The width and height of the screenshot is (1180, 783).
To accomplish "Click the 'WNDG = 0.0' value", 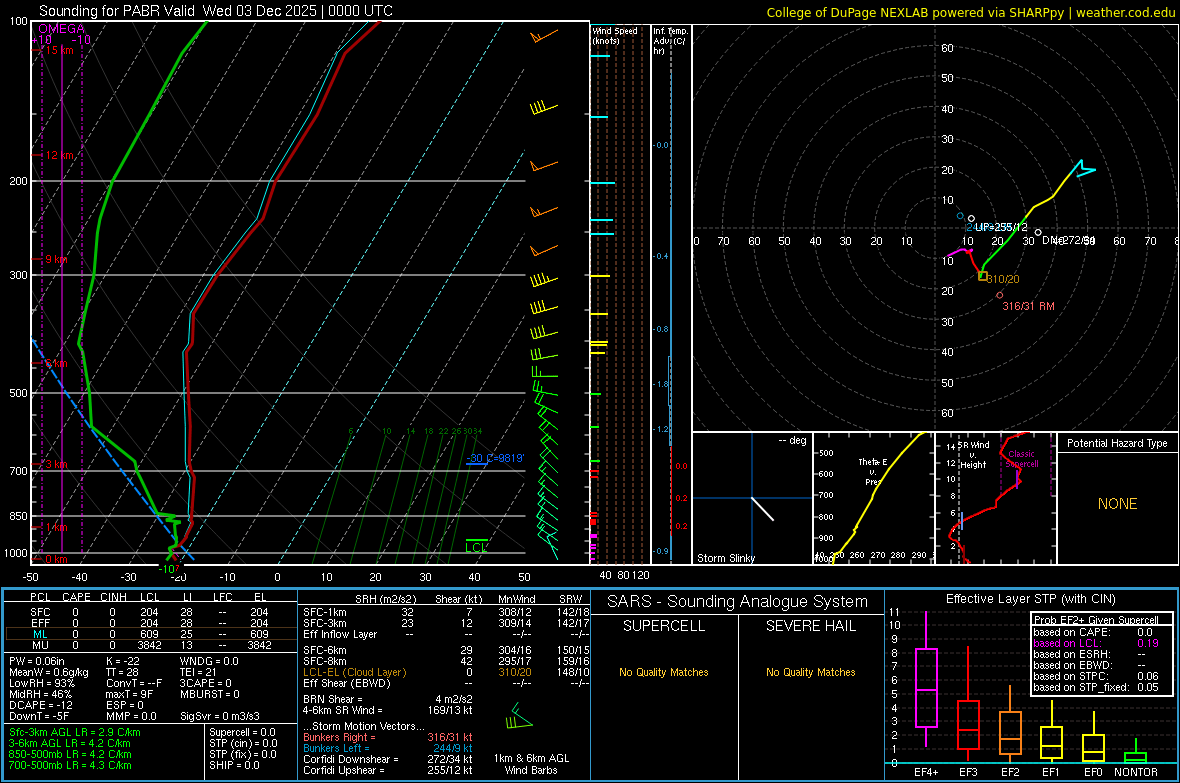I will tap(209, 661).
